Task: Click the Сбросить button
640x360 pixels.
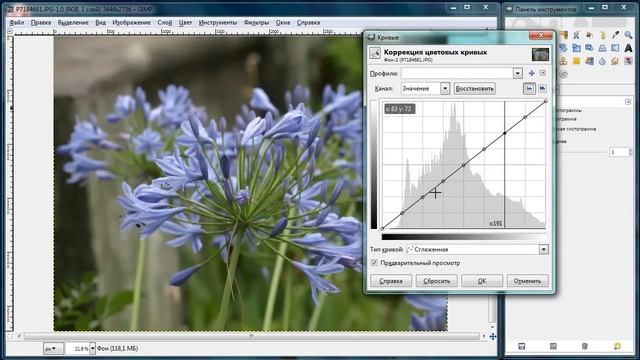Action: (x=436, y=281)
